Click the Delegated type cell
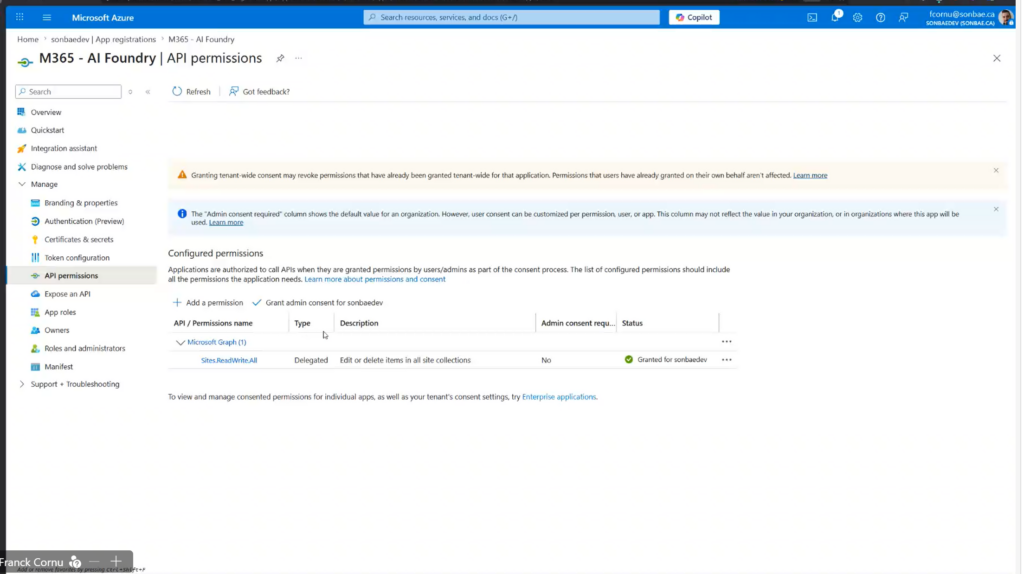Screen dimensions: 1024x574 pyautogui.click(x=311, y=360)
